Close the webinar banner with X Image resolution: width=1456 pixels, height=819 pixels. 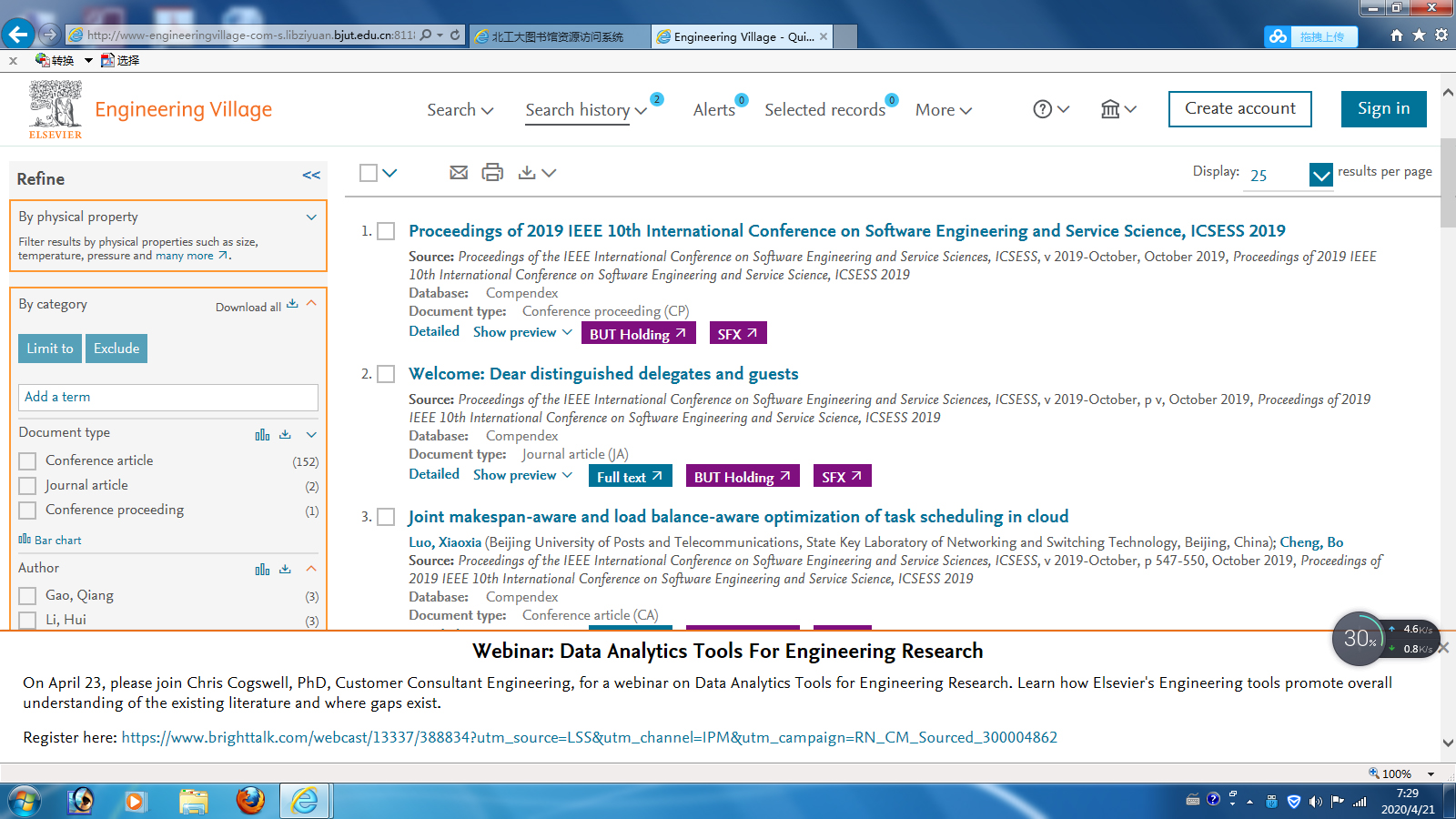pyautogui.click(x=1443, y=647)
